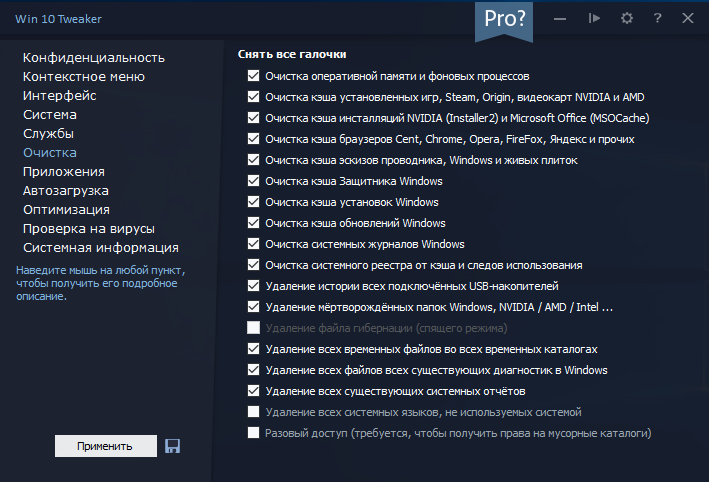Screen dimensions: 709x482
Task: Uncheck Очистка кэша установок Windows
Action: tap(253, 202)
